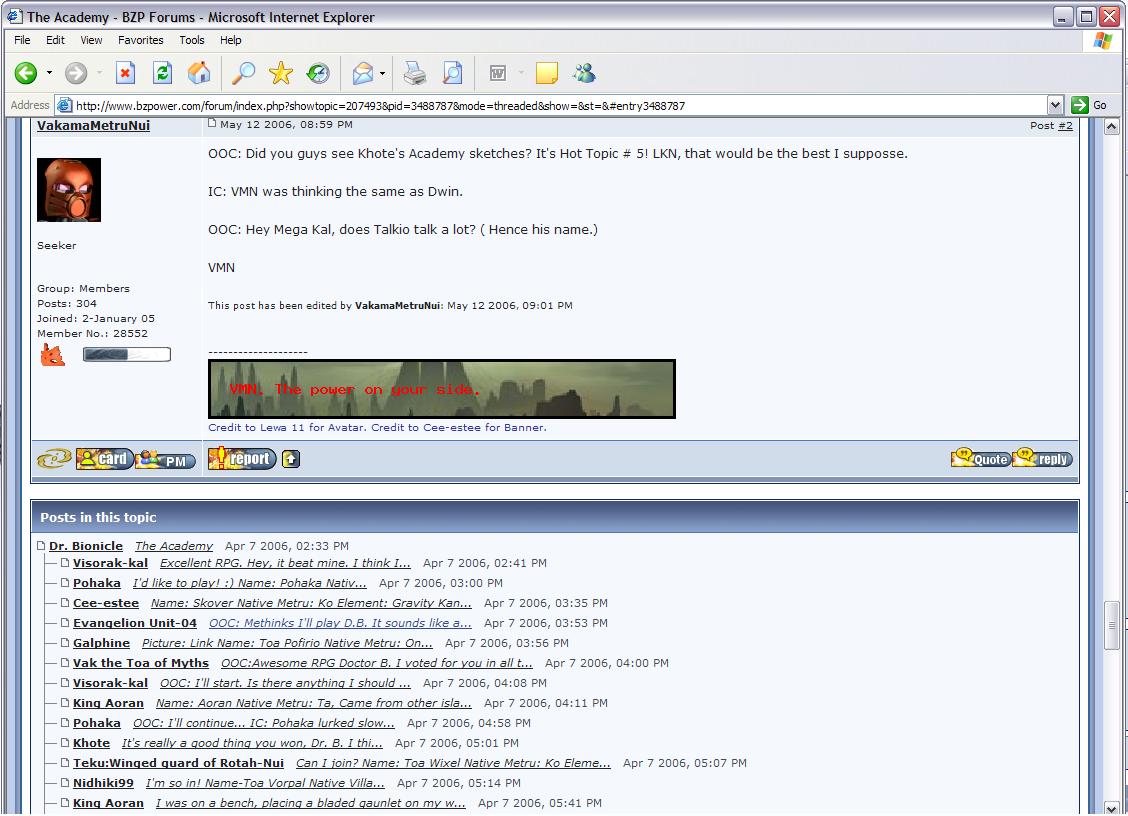Open Dr. Bionicle's profile link
This screenshot has height=816, width=1128.
86,546
